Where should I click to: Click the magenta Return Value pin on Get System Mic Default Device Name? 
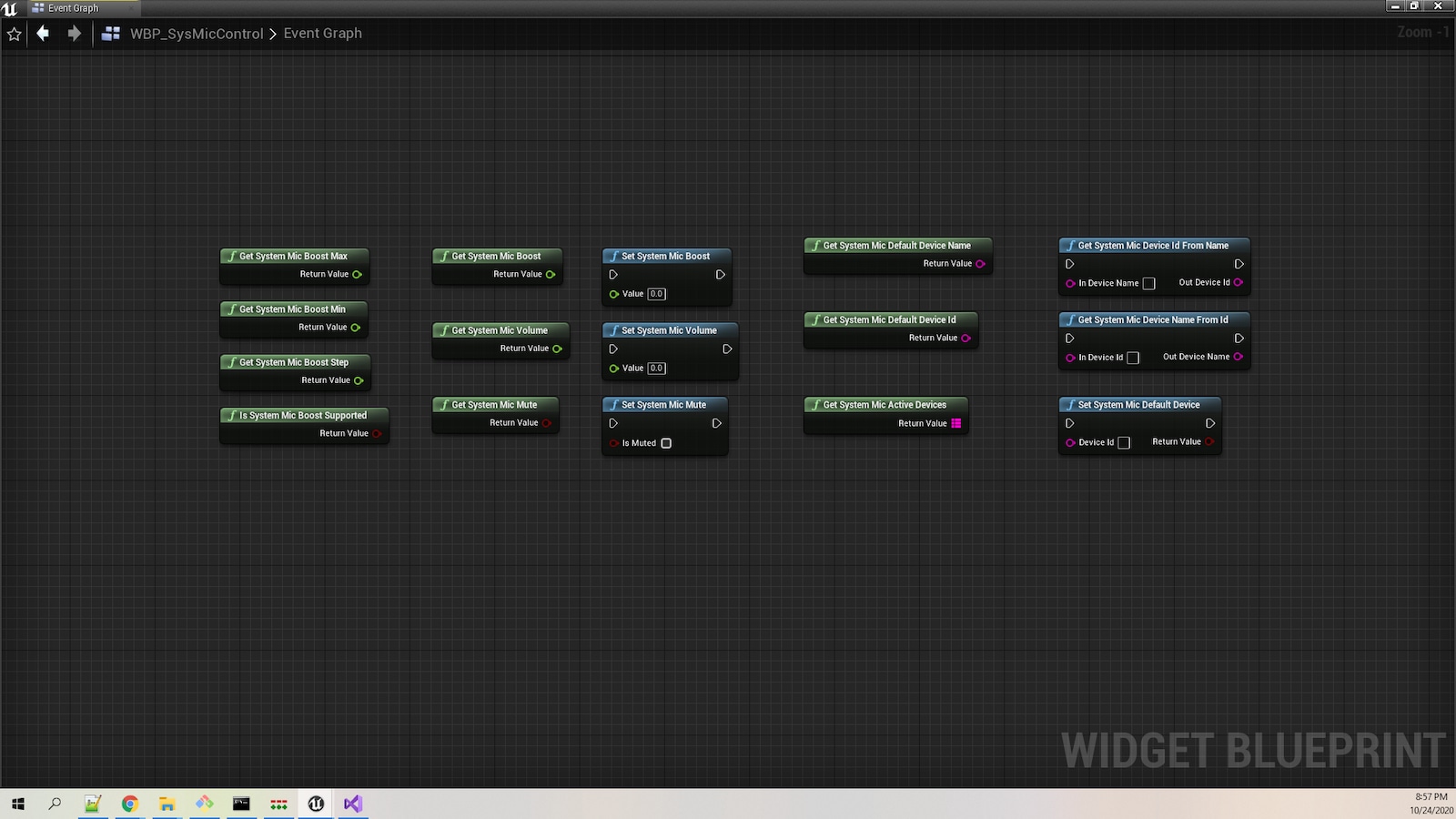(x=980, y=263)
